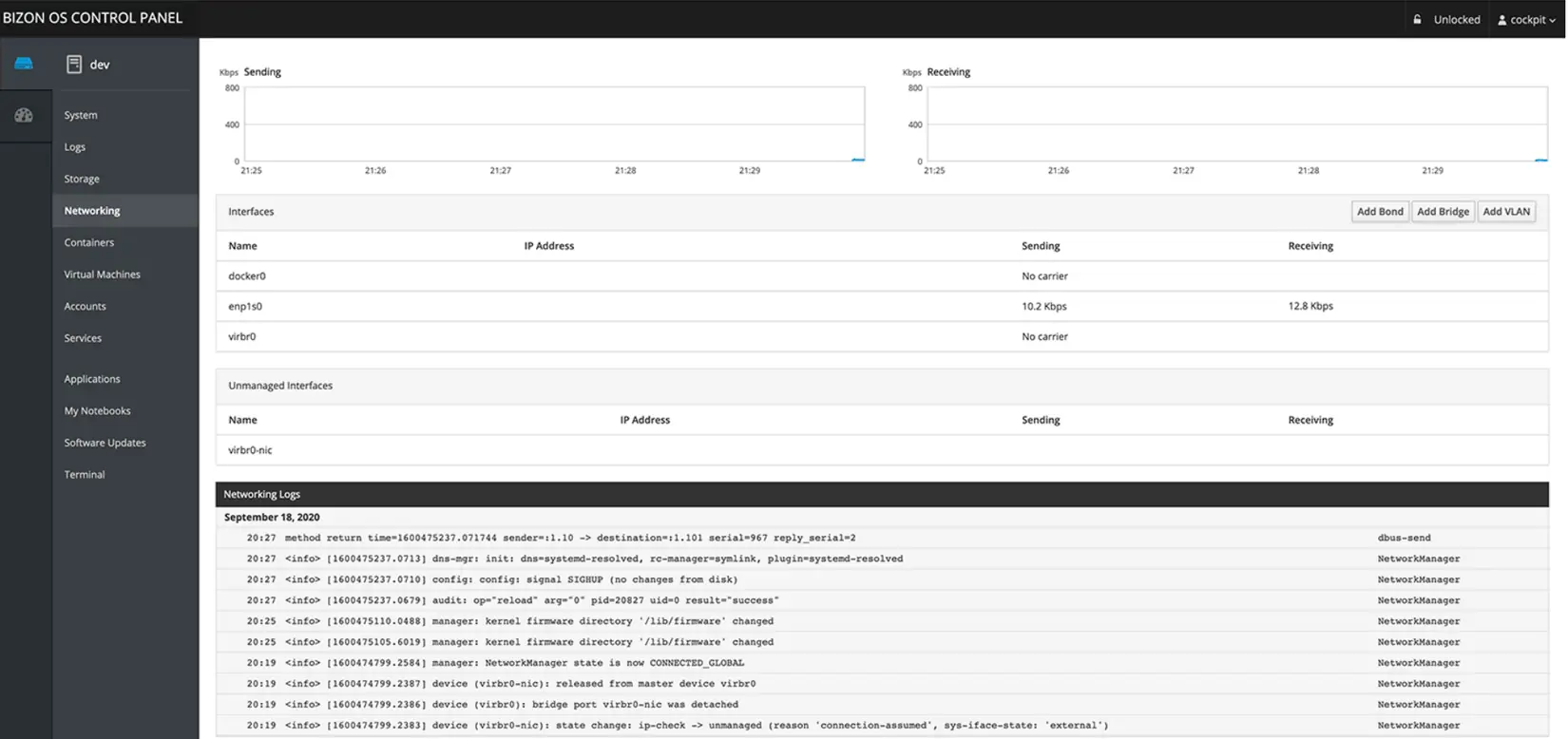Image resolution: width=1568 pixels, height=739 pixels.
Task: Open Containers section
Action: pyautogui.click(x=89, y=242)
